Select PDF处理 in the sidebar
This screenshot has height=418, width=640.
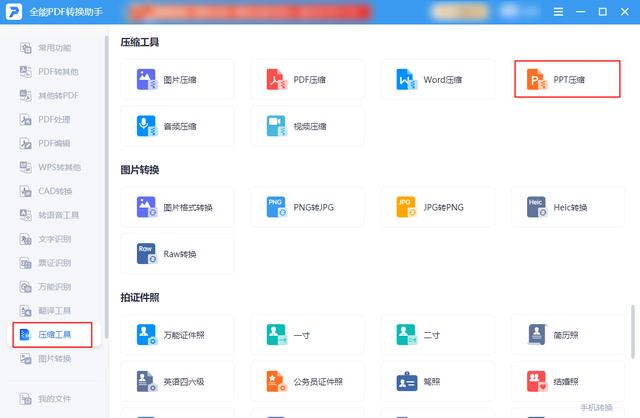tap(46, 120)
